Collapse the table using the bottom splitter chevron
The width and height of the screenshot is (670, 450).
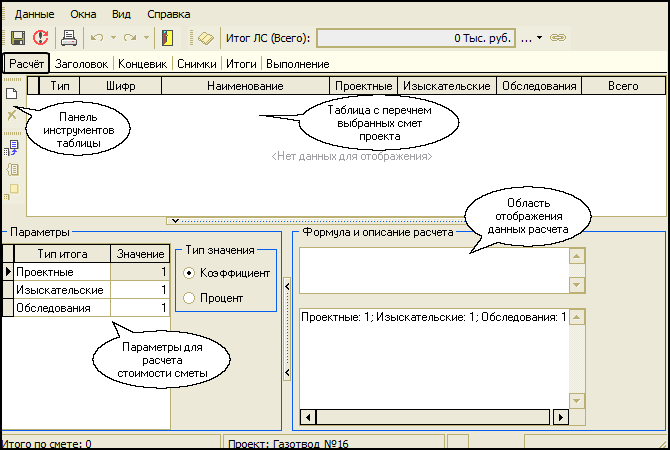coord(176,219)
